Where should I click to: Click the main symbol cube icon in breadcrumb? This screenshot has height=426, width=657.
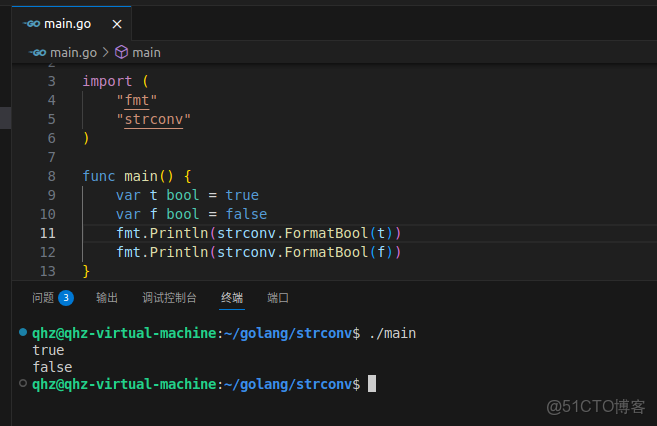tap(121, 52)
